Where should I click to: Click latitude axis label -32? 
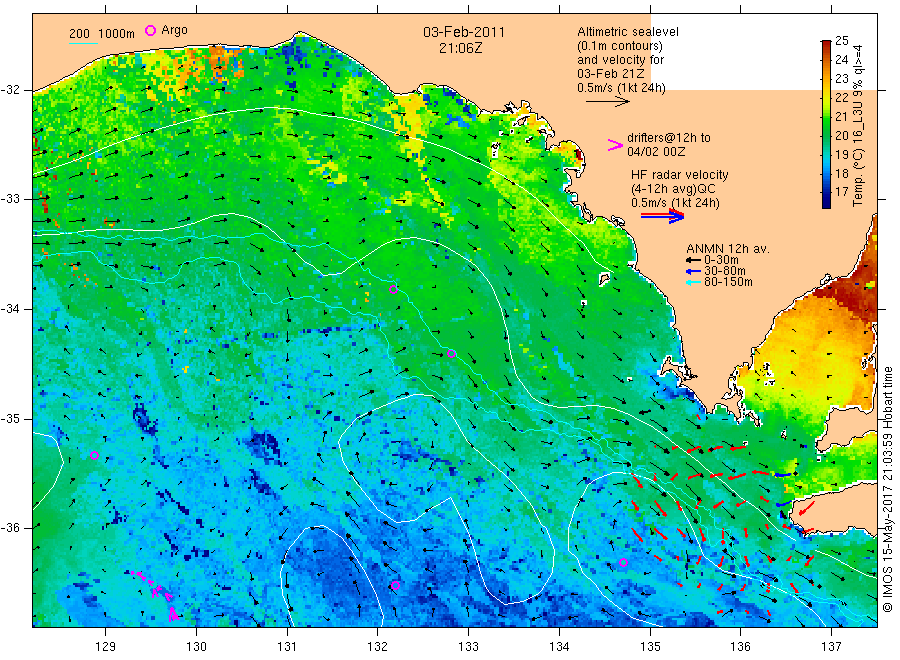pyautogui.click(x=10, y=90)
